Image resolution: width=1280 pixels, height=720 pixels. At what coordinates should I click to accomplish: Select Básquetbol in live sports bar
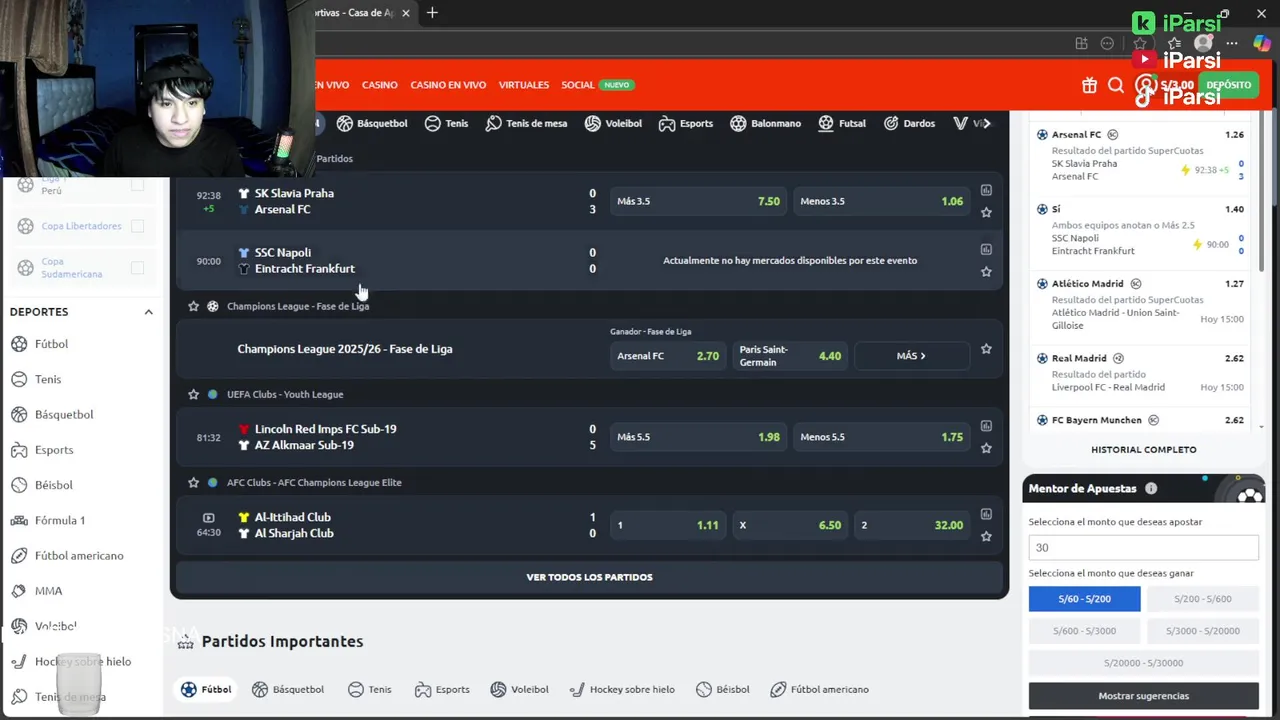pos(372,123)
